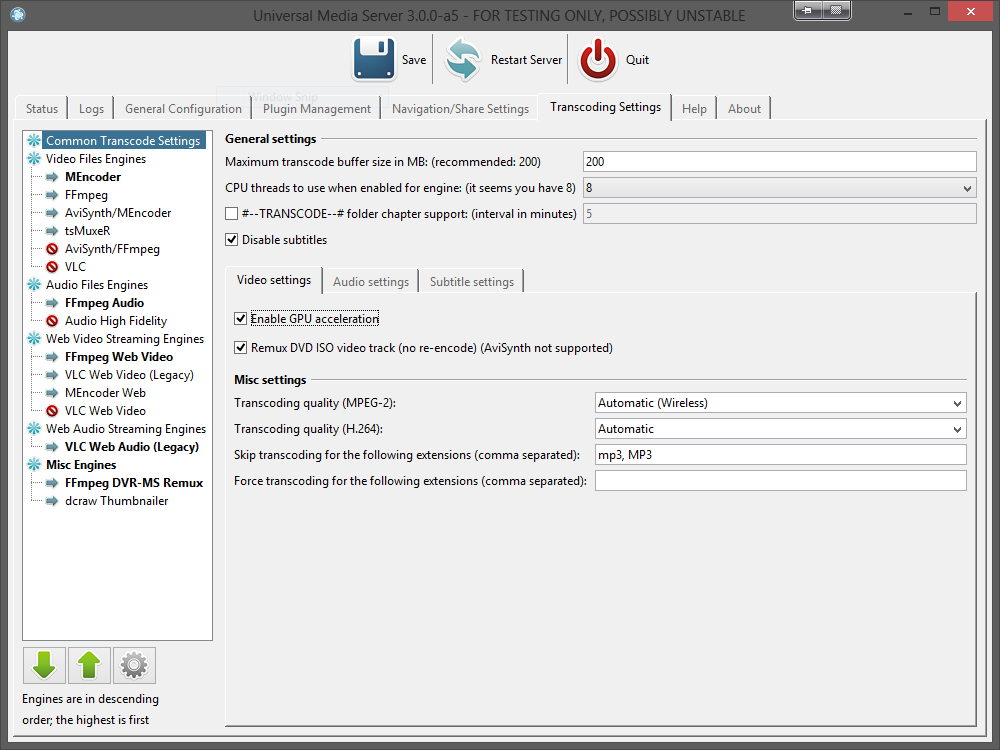Click the Save floppy disk icon

pyautogui.click(x=374, y=59)
